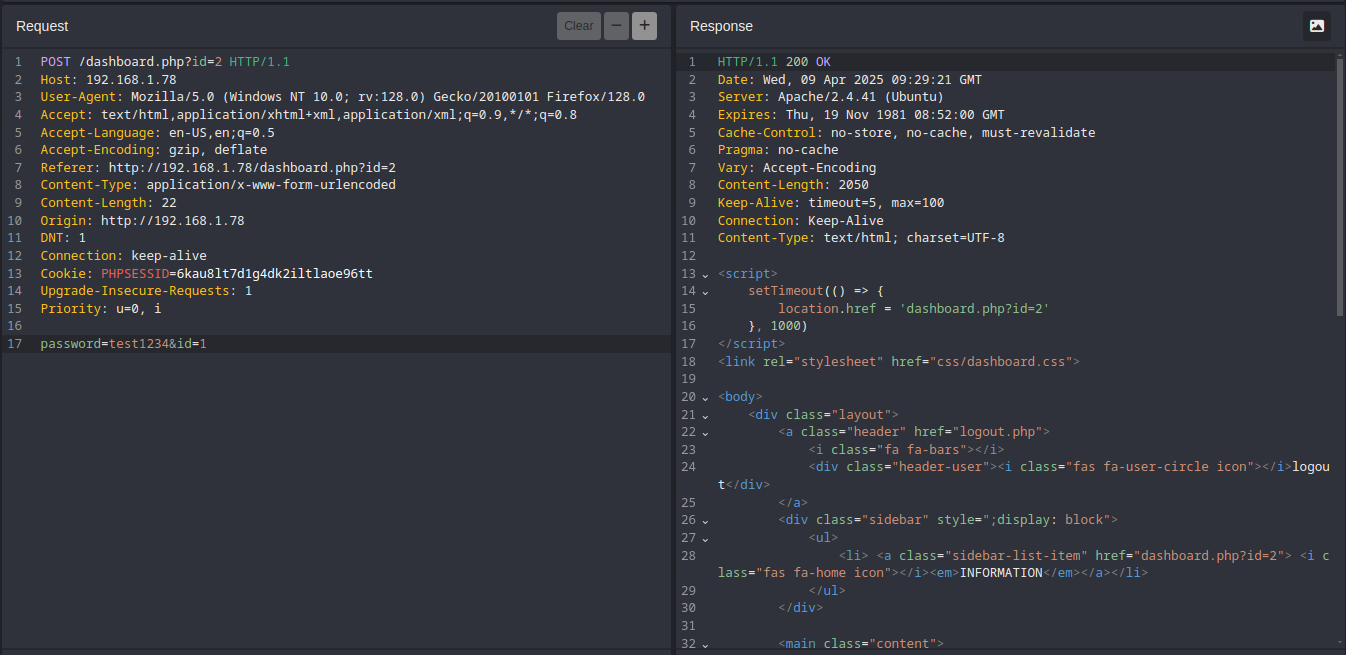Click the PHPSESSID cookie value

coord(275,274)
